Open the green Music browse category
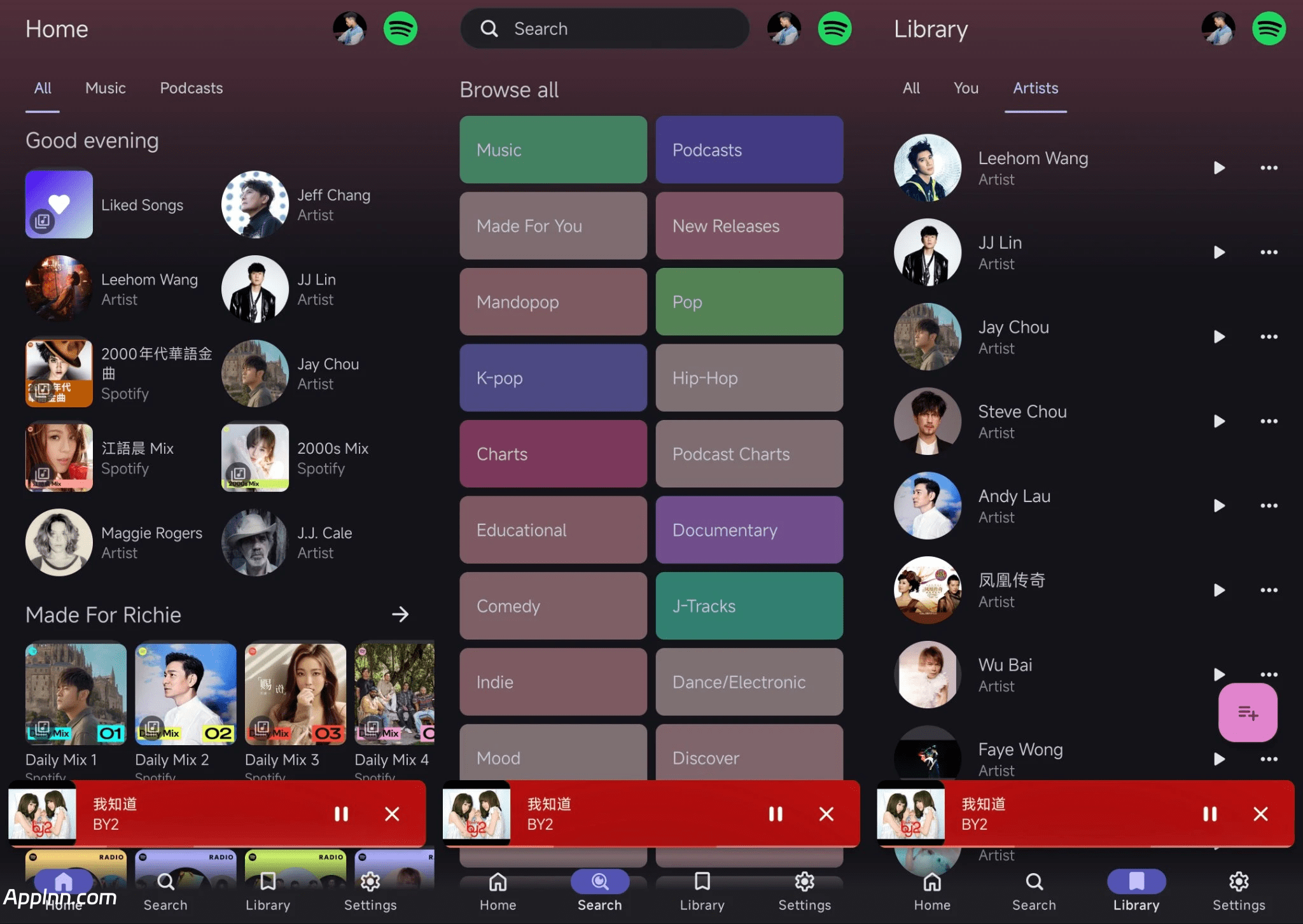 pos(553,150)
